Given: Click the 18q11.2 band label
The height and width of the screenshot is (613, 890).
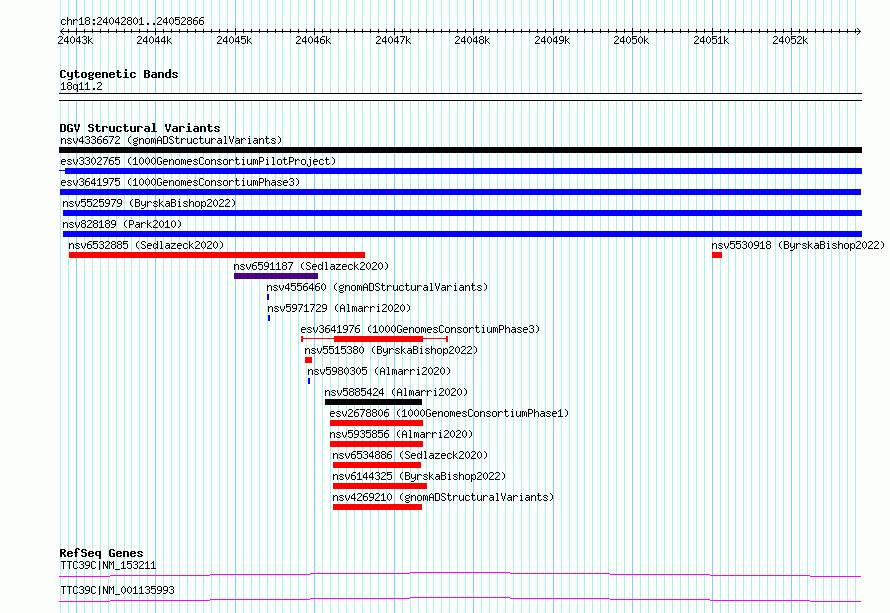Looking at the screenshot, I should click(81, 87).
